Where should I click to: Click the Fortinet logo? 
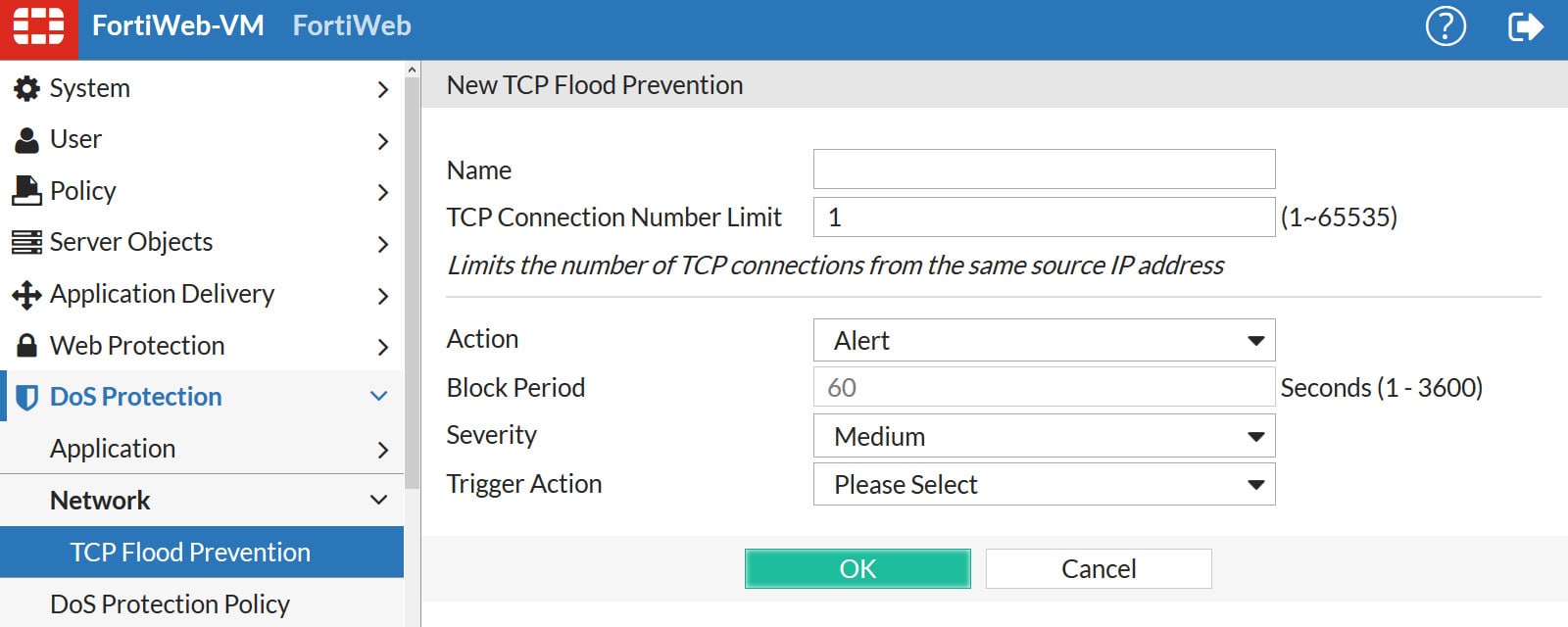coord(39,25)
